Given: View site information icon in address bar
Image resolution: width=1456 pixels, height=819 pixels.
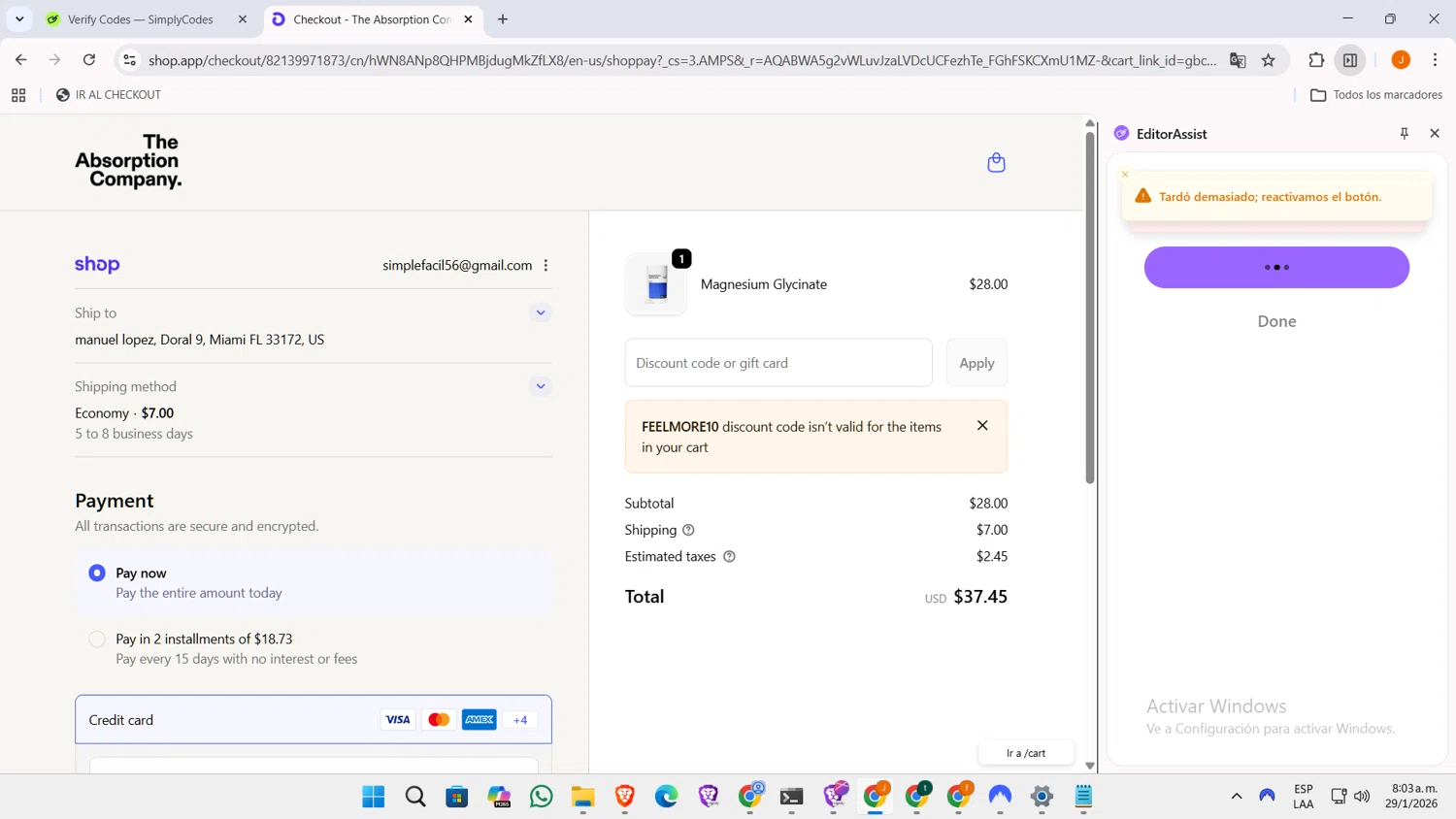Looking at the screenshot, I should pyautogui.click(x=129, y=60).
